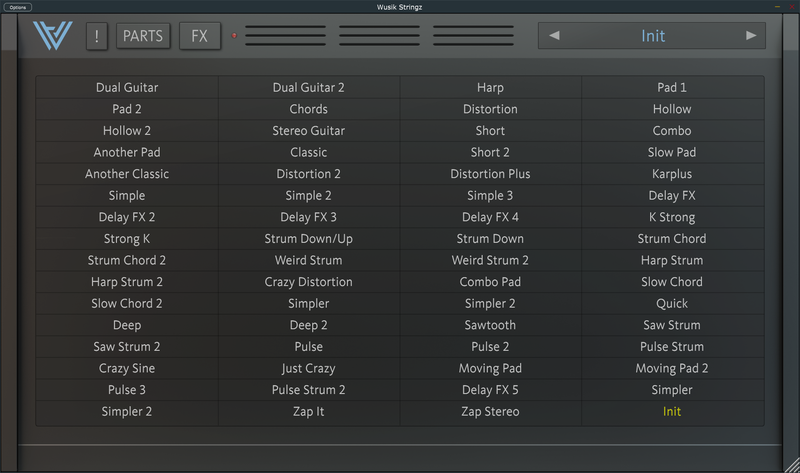Select the Crazy Distortion preset
The width and height of the screenshot is (800, 473).
(309, 282)
